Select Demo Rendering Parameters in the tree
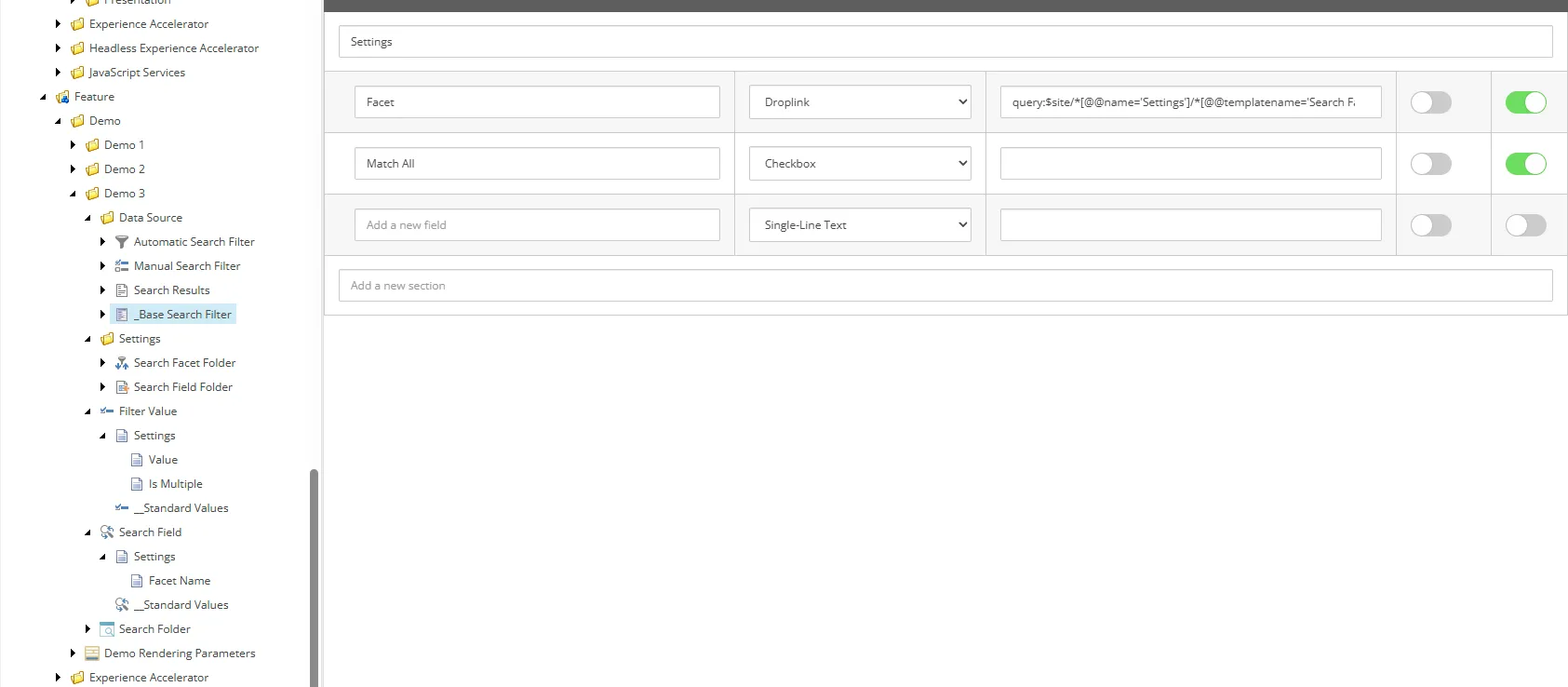1568x687 pixels. pos(180,653)
